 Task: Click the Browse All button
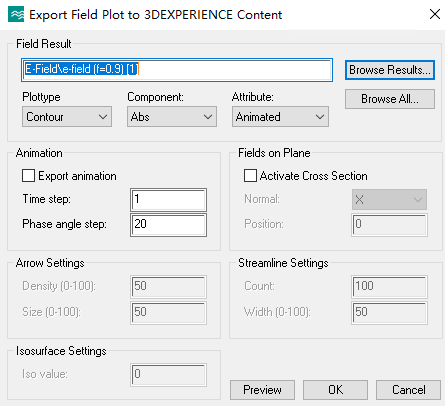pos(390,99)
